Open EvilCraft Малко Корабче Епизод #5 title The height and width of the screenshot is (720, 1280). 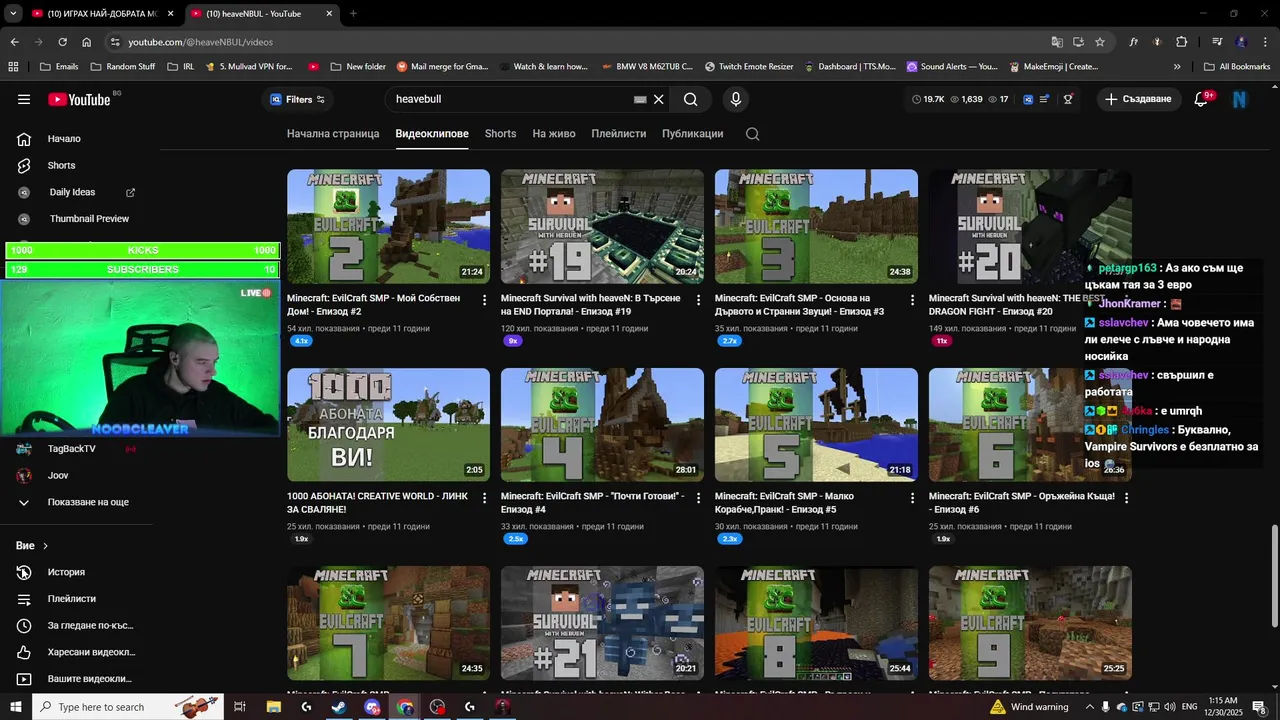(784, 503)
